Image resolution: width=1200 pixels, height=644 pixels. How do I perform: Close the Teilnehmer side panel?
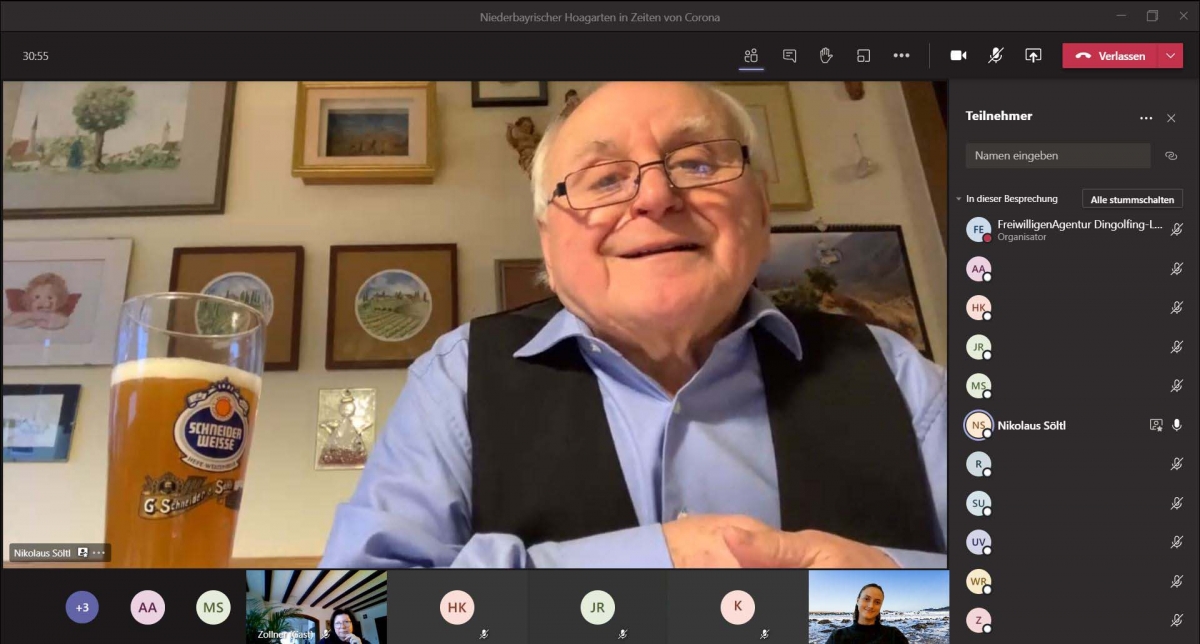tap(1171, 118)
